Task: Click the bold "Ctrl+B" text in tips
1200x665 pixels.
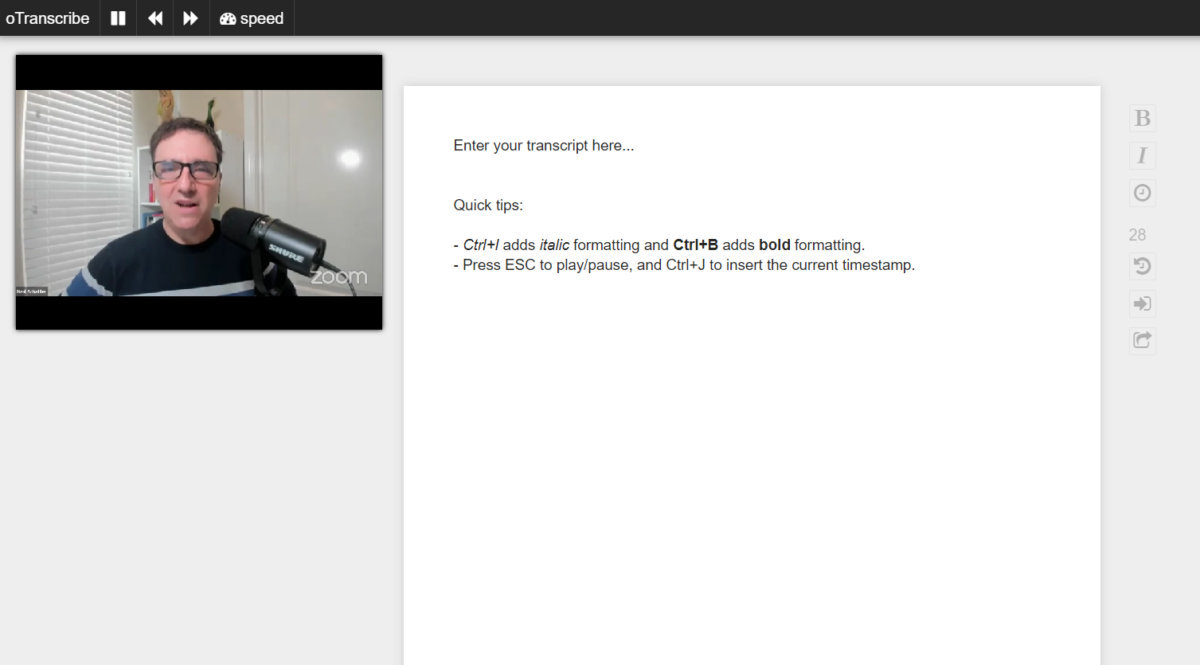Action: click(695, 245)
